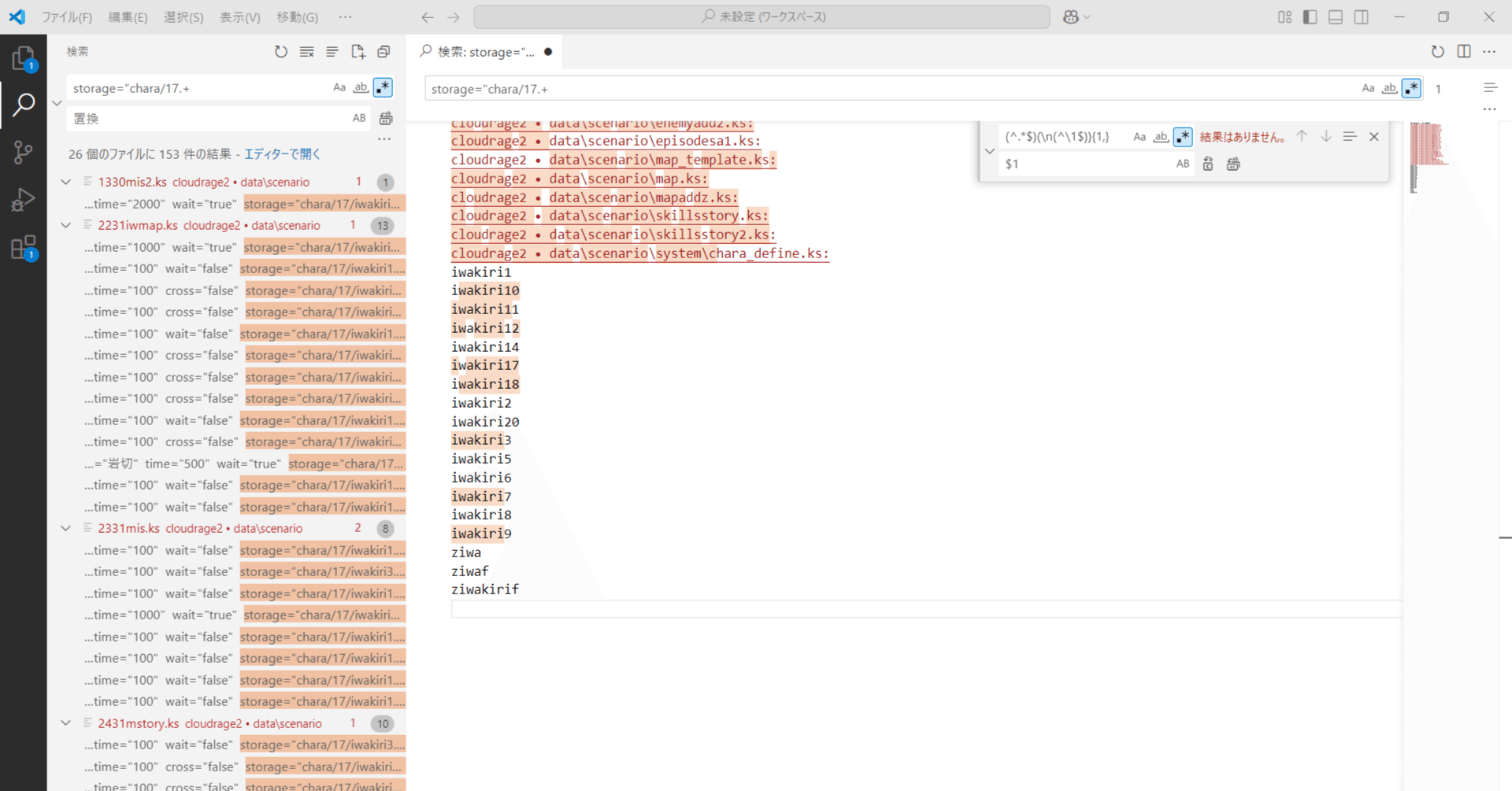Open the Search view in activity bar
This screenshot has width=1512, height=791.
click(x=23, y=104)
